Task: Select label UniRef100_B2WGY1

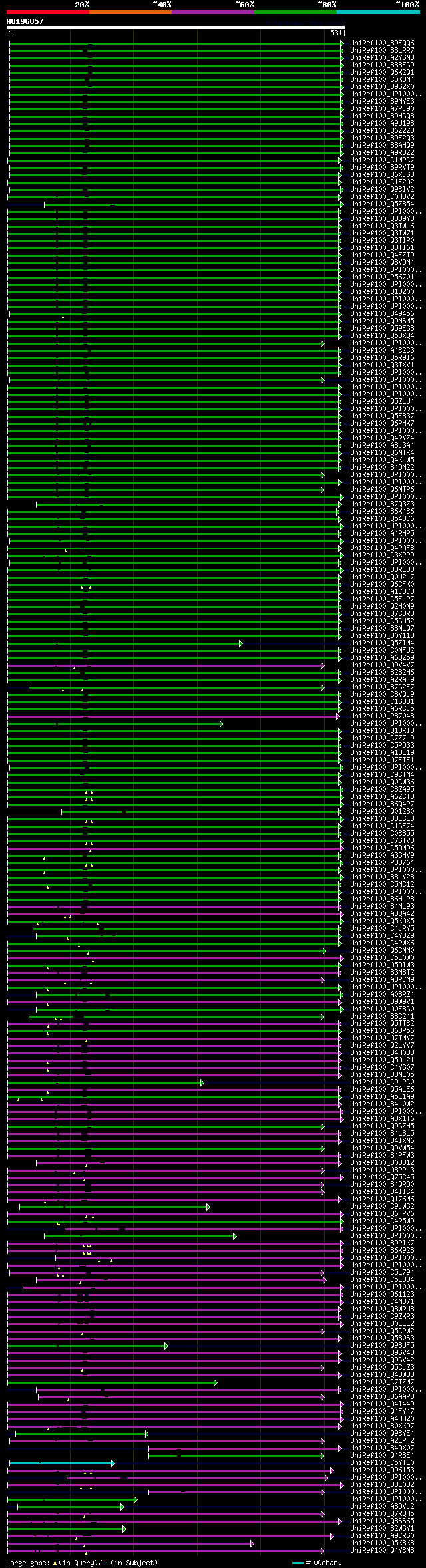Action: [382, 1528]
